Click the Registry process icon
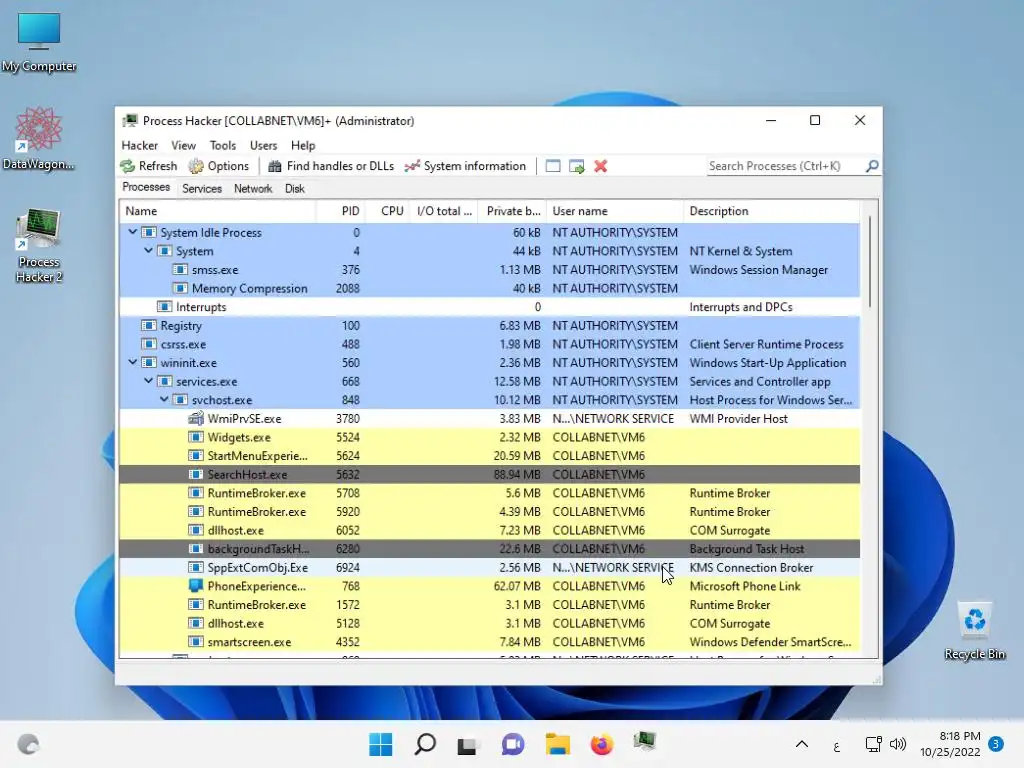 click(x=149, y=325)
